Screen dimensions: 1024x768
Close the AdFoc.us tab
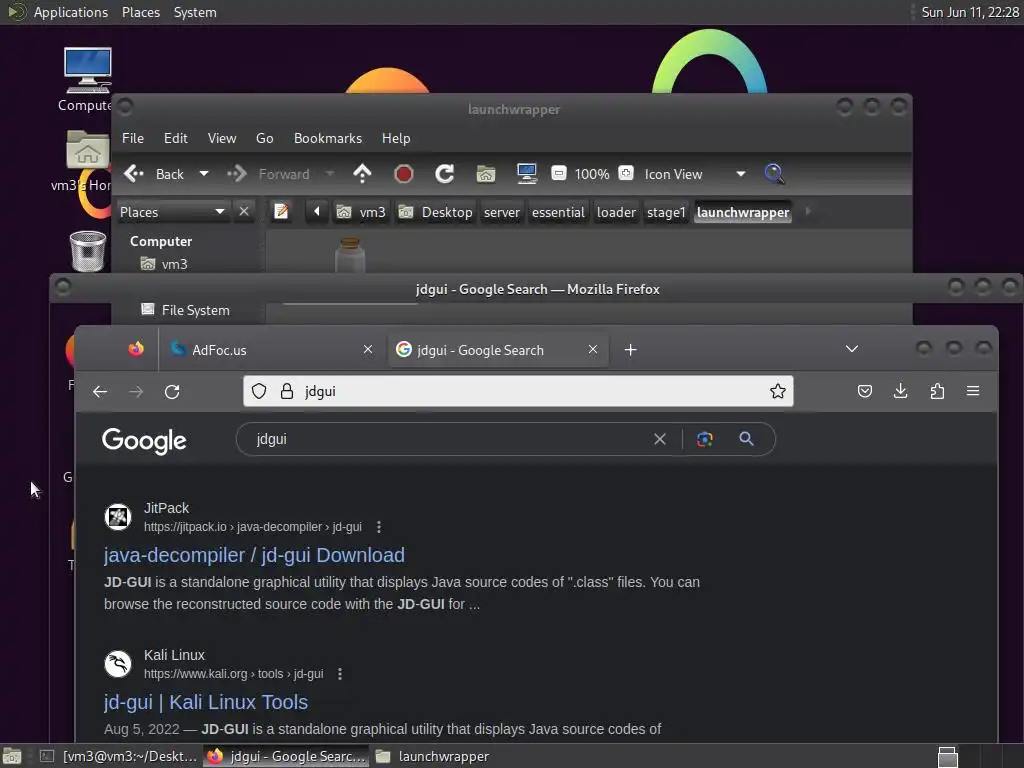pos(368,349)
